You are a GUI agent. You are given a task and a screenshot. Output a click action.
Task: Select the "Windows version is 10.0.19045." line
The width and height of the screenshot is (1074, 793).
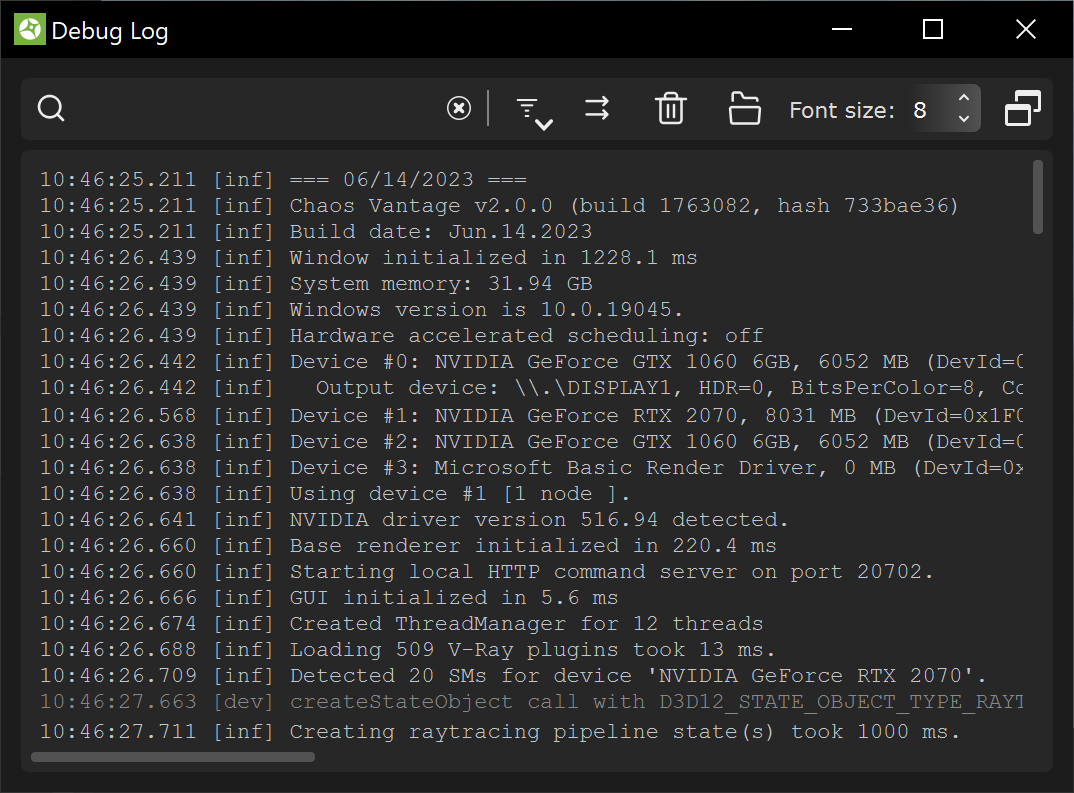point(362,310)
